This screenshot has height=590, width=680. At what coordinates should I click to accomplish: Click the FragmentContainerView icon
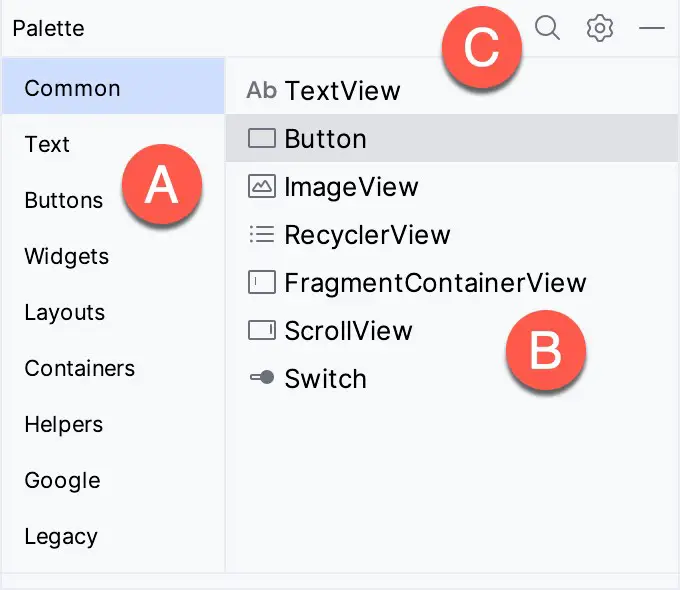click(262, 282)
